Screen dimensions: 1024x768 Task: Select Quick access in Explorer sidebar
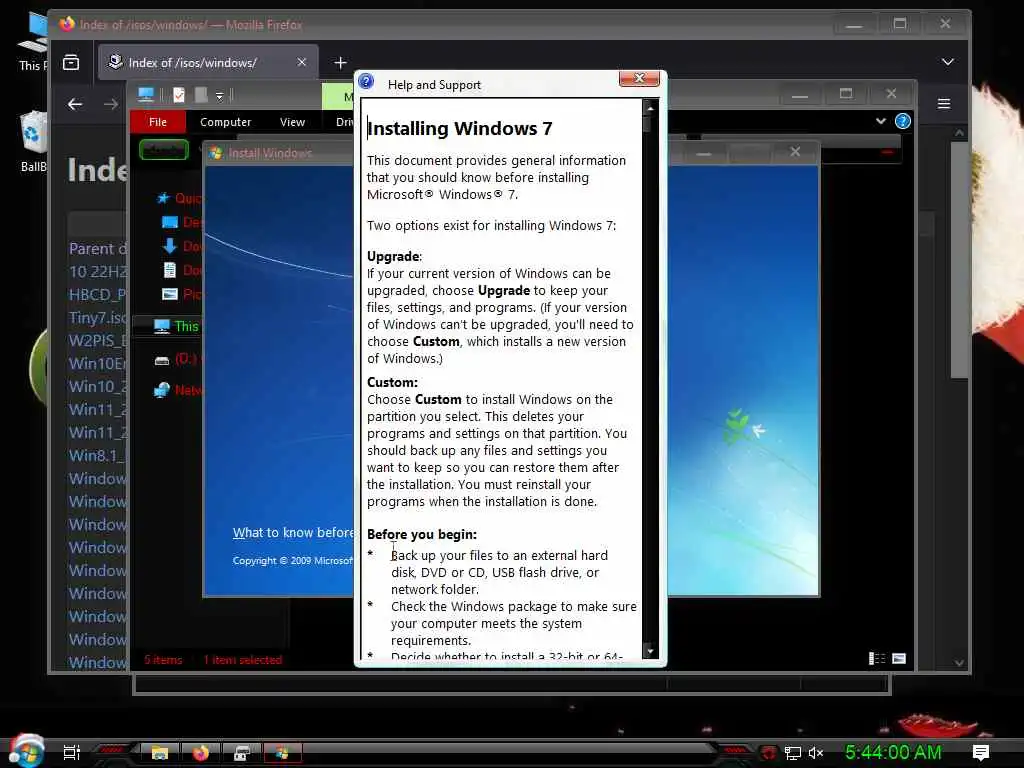[180, 198]
